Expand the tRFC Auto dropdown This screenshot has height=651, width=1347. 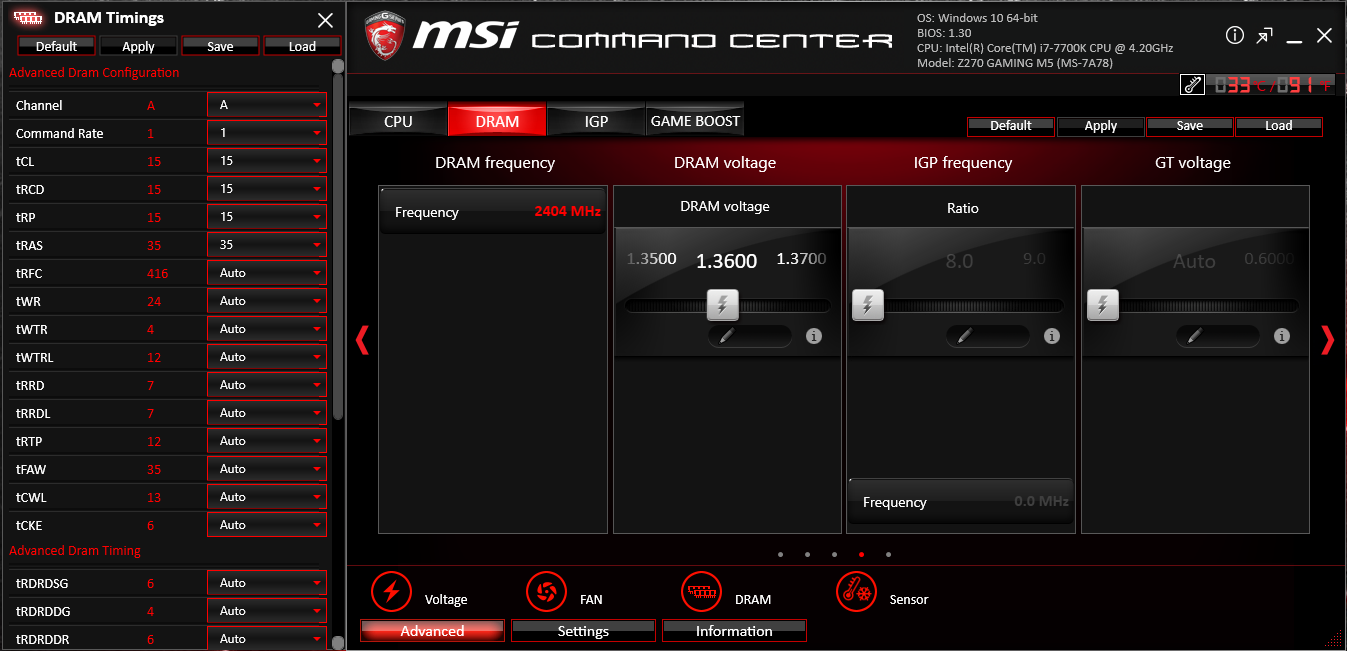point(267,273)
